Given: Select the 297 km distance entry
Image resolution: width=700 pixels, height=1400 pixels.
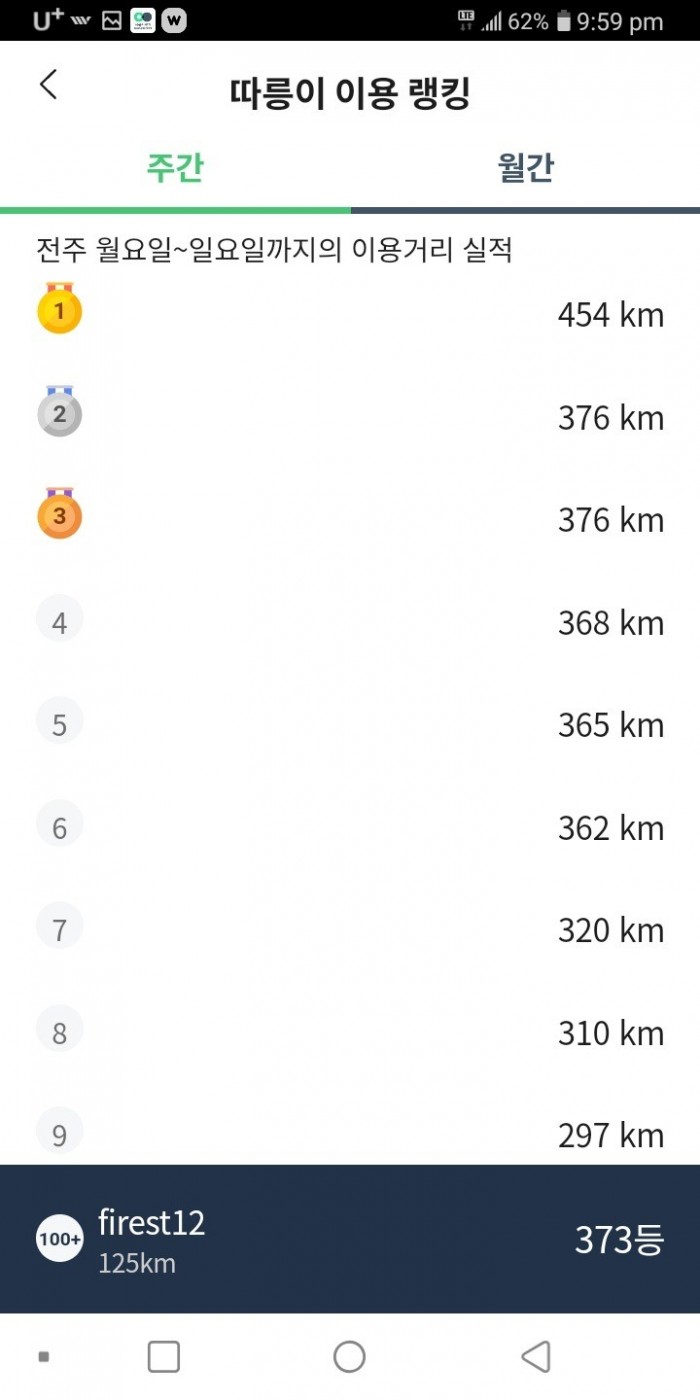Looking at the screenshot, I should 611,1135.
